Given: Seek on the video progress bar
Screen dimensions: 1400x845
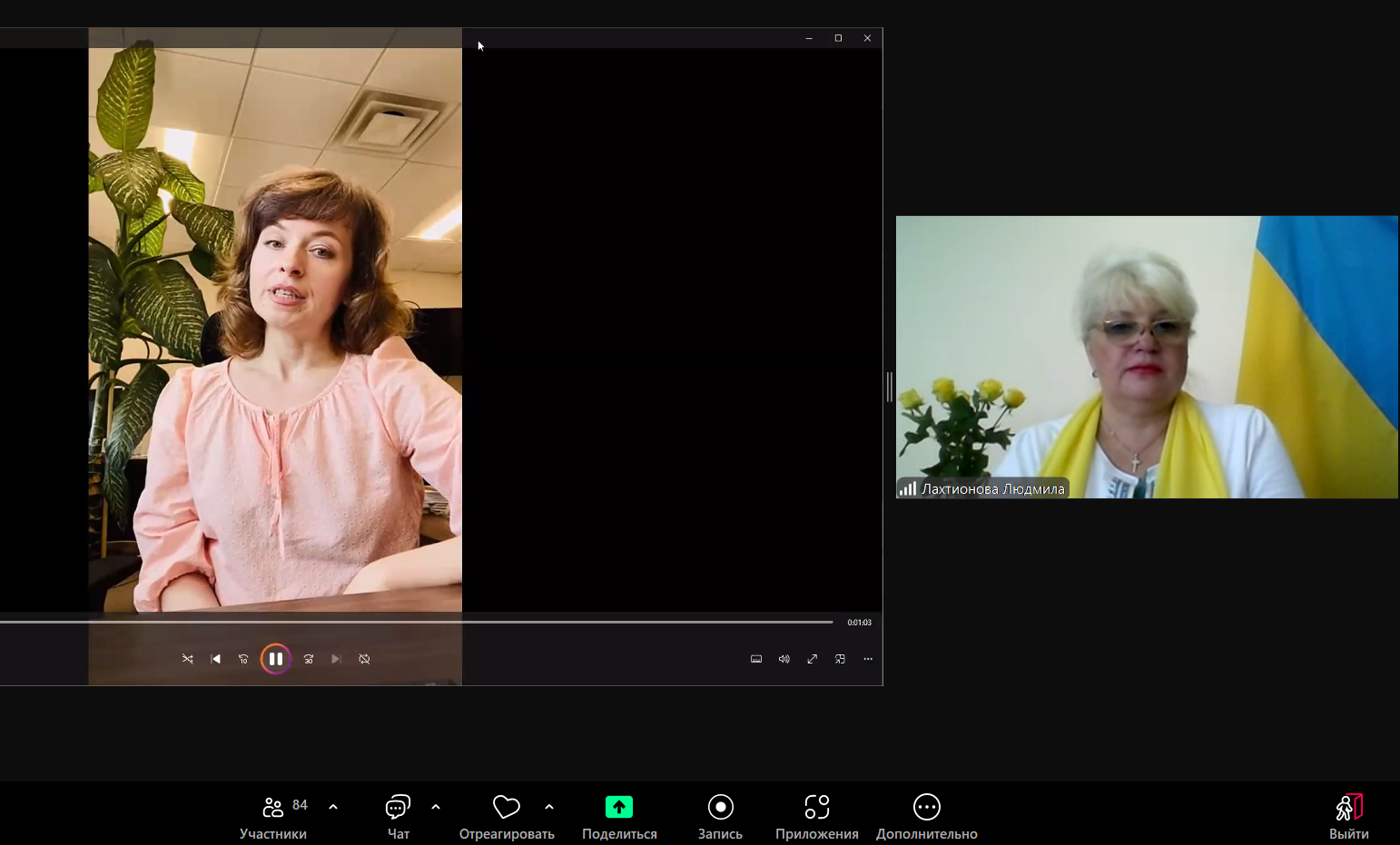Looking at the screenshot, I should coord(418,622).
